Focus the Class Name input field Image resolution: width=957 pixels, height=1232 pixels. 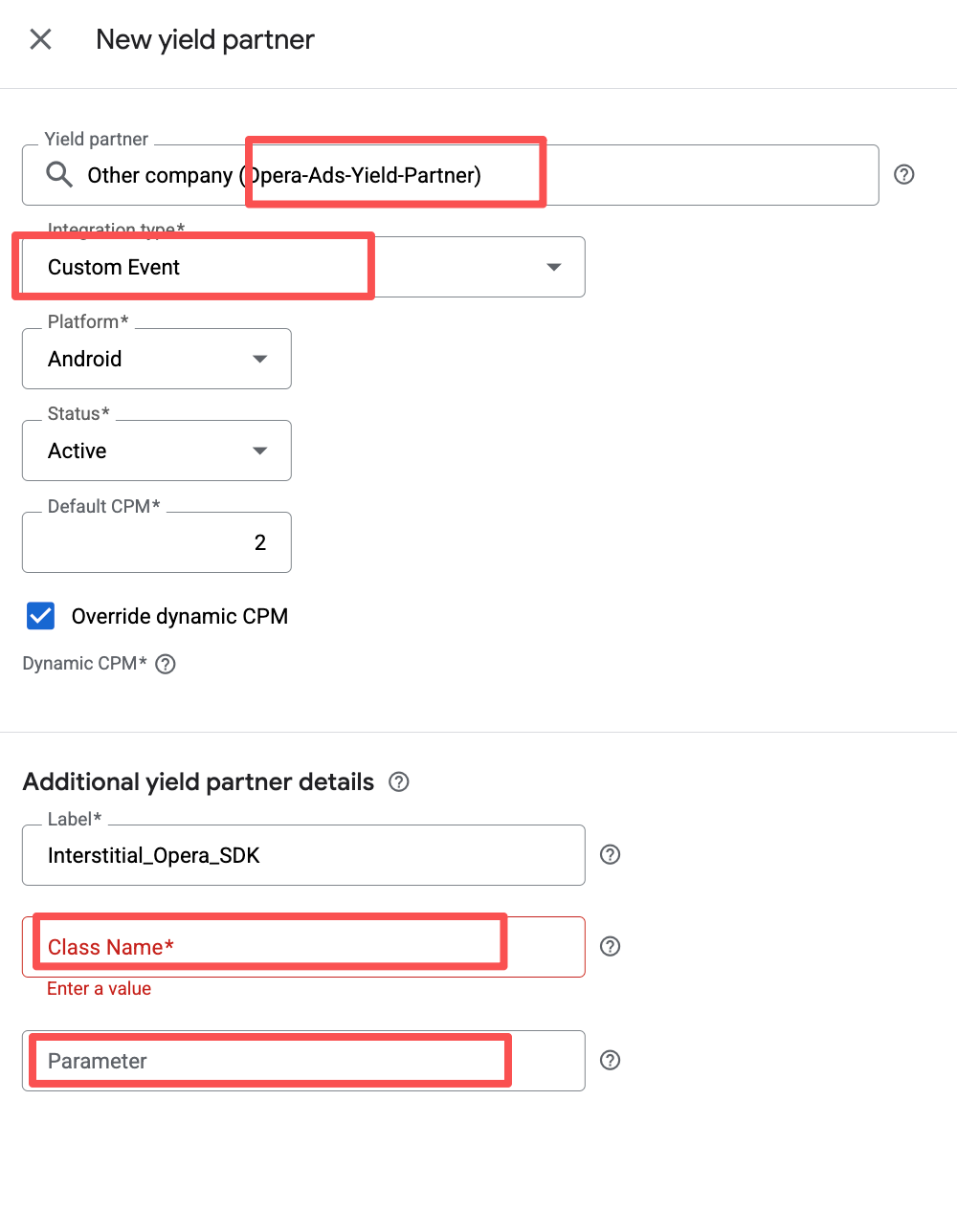click(x=303, y=947)
